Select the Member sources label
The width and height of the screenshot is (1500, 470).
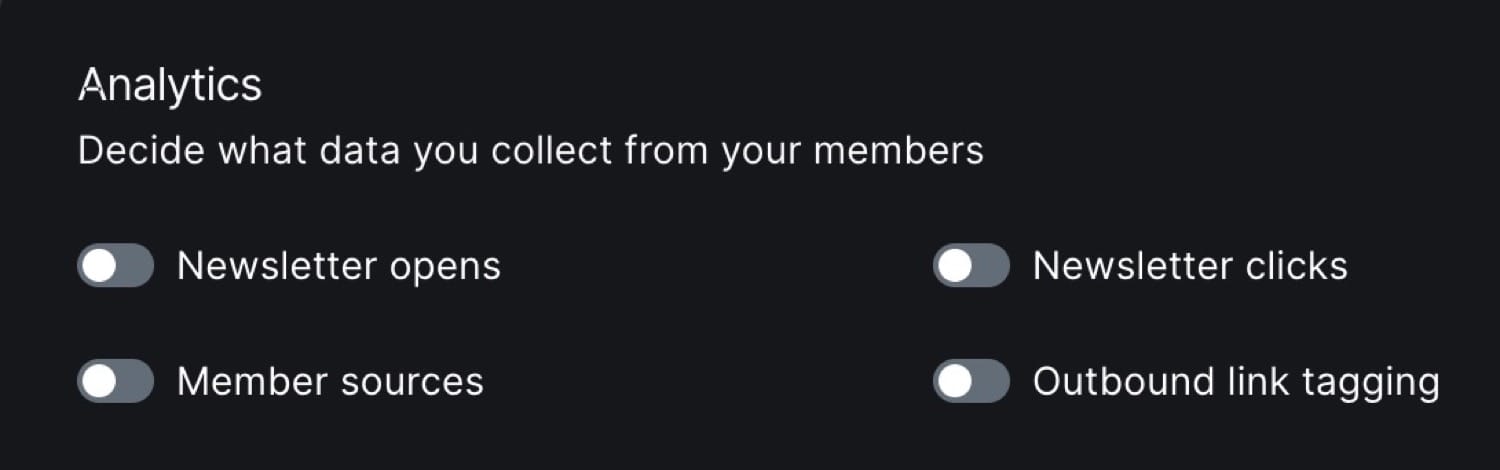pyautogui.click(x=330, y=381)
